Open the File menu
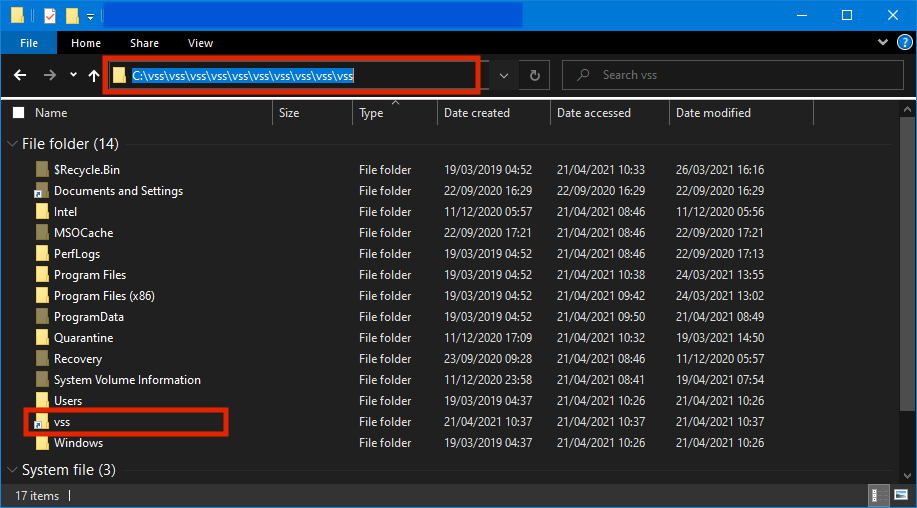917x508 pixels. (x=29, y=43)
